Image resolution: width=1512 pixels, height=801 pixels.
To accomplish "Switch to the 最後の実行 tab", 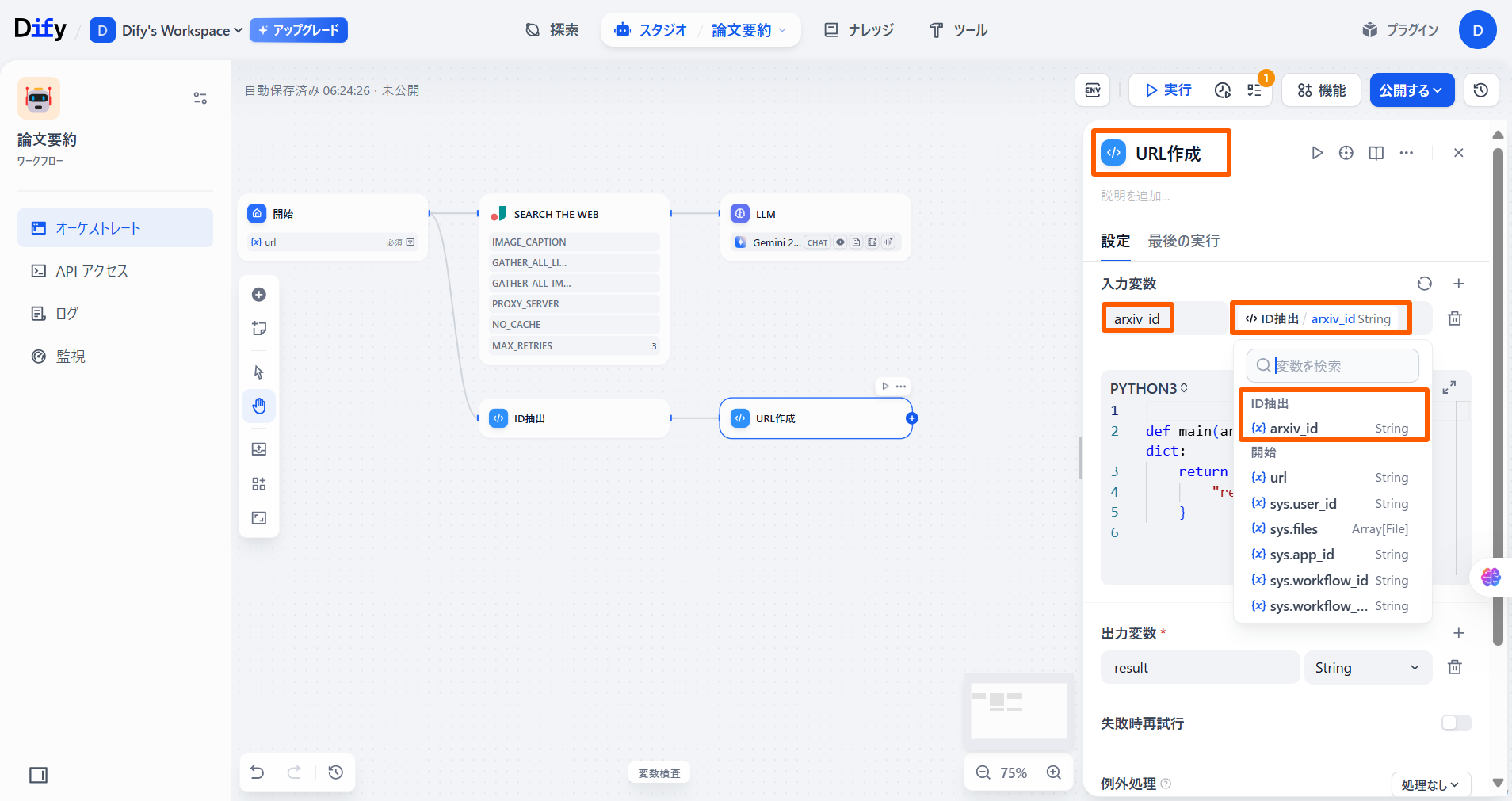I will click(x=1183, y=241).
